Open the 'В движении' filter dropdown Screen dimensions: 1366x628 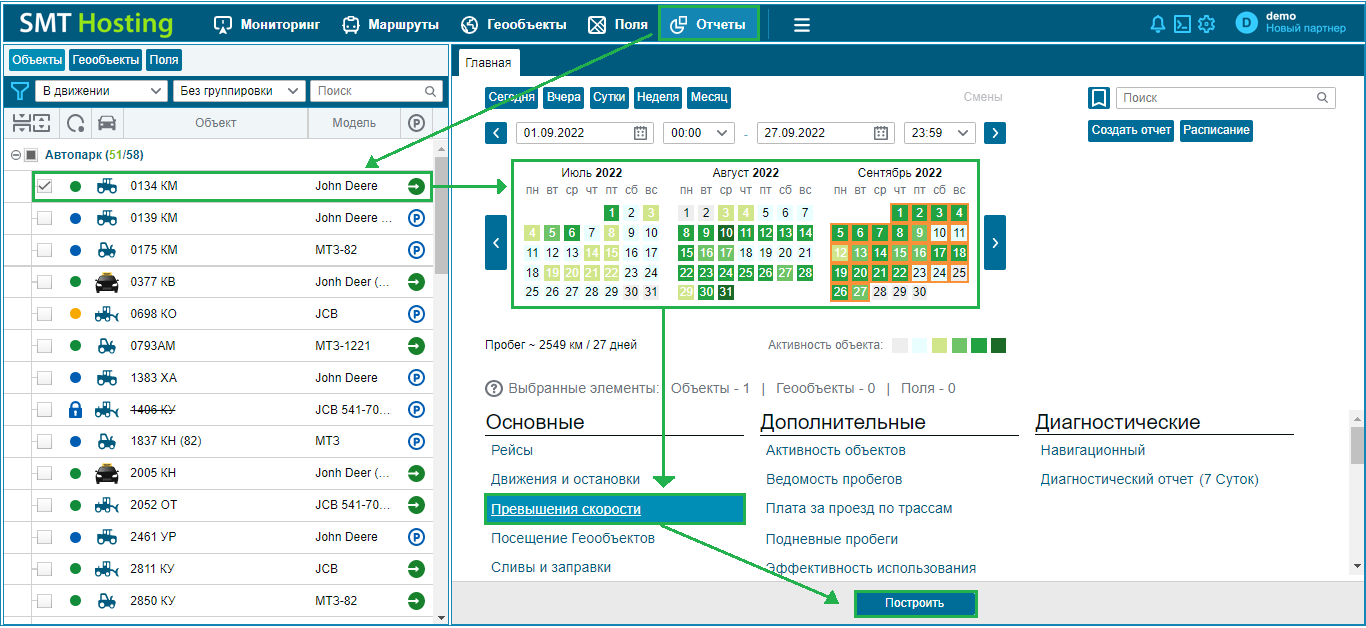pyautogui.click(x=101, y=91)
